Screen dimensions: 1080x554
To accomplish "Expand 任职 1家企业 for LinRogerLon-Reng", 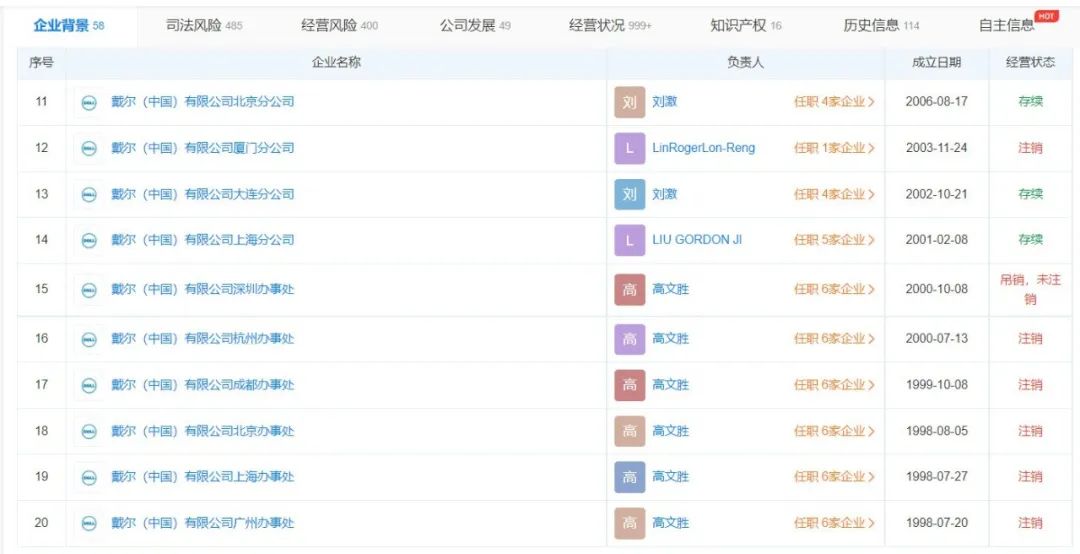I will point(834,148).
